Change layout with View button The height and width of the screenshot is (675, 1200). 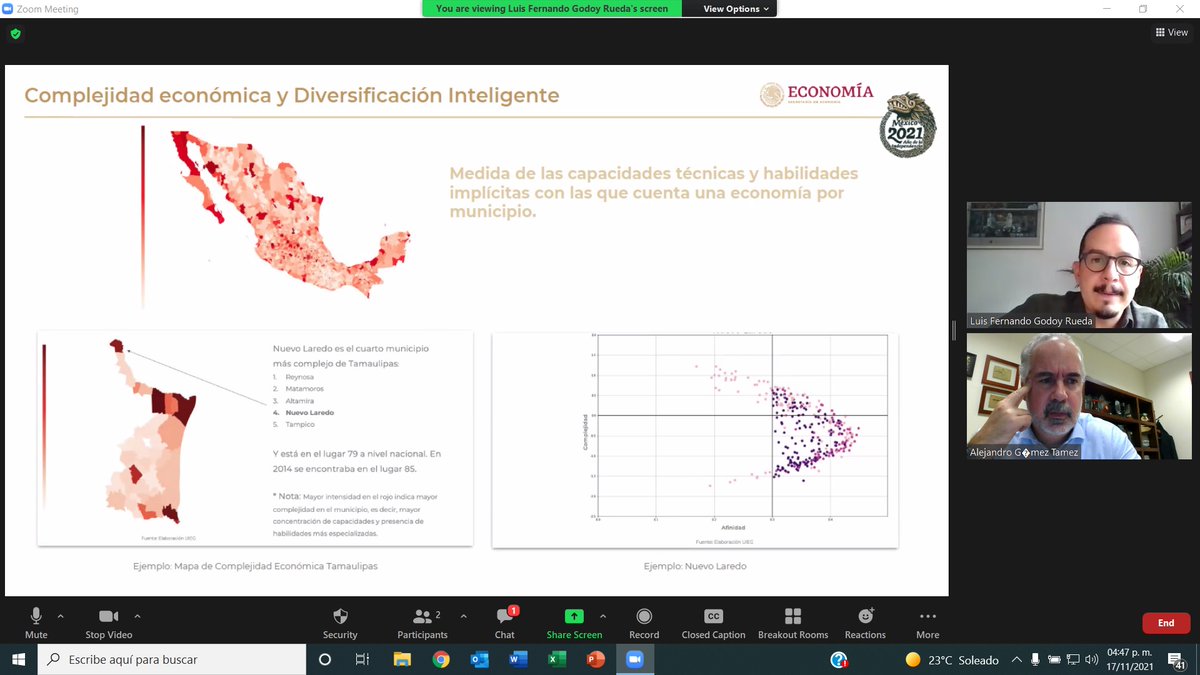1172,32
